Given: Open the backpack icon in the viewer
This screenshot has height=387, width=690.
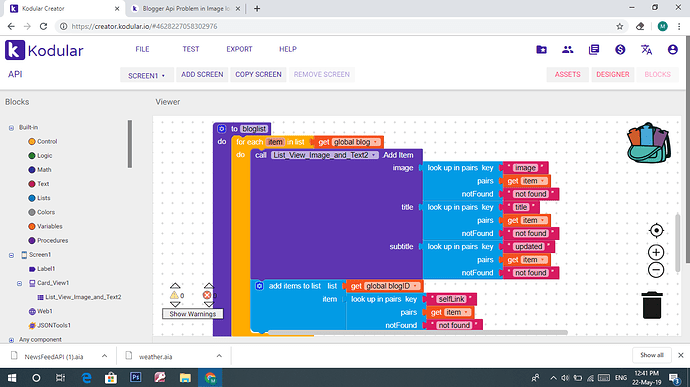Looking at the screenshot, I should [649, 143].
